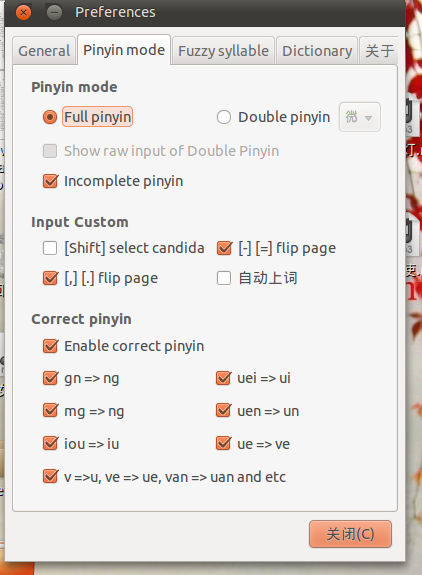Viewport: 422px width, 575px height.
Task: Toggle the gn => ng correction
Action: pos(50,378)
